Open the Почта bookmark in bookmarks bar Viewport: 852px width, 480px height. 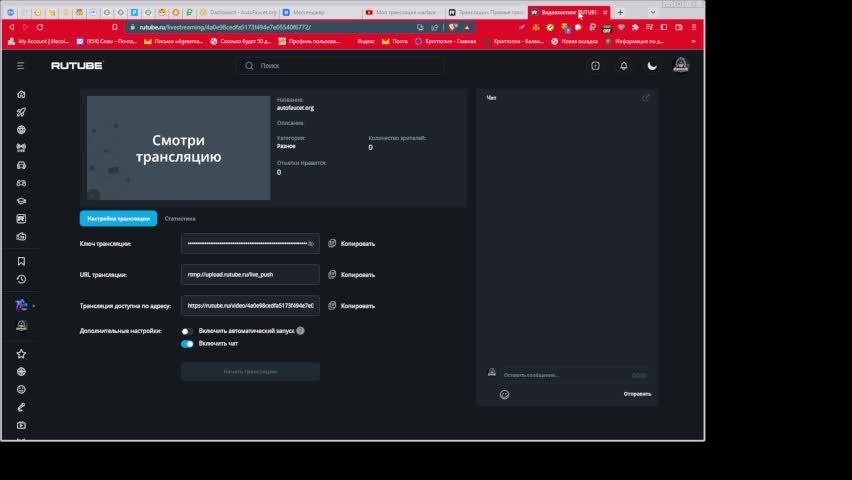pyautogui.click(x=395, y=41)
